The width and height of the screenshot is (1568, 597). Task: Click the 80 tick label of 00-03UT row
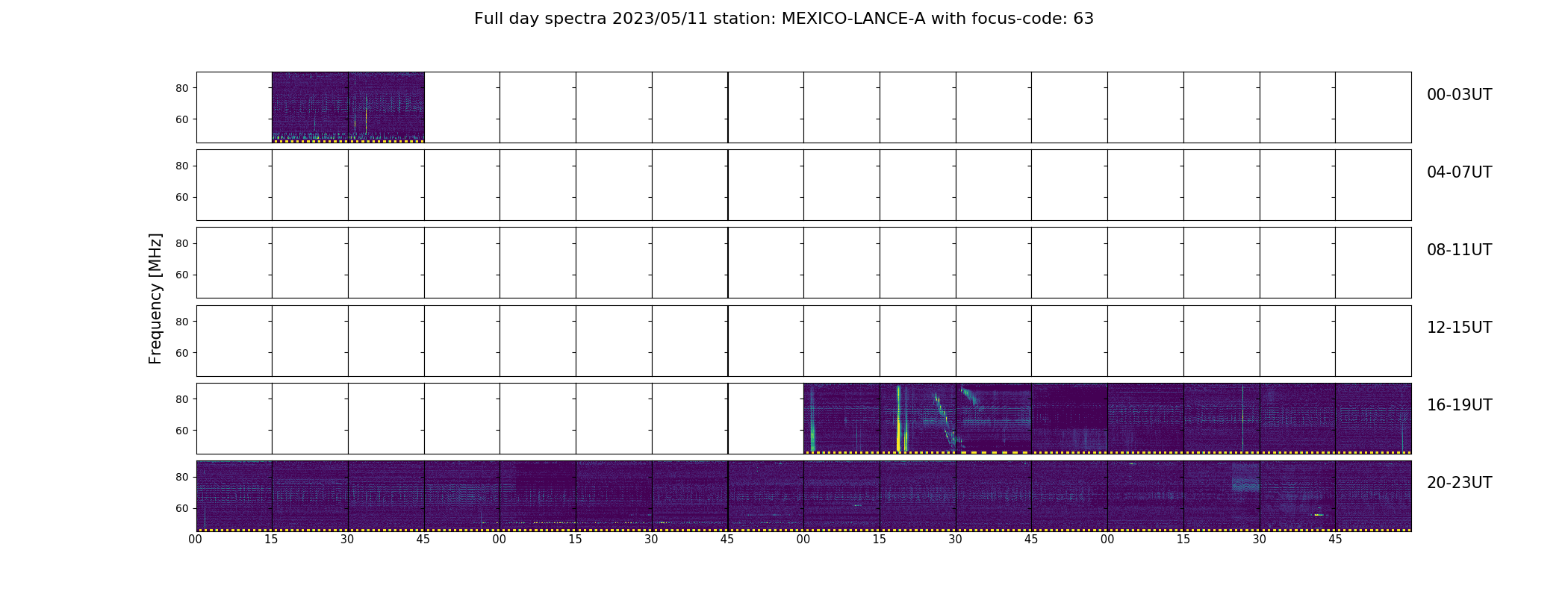coord(182,88)
